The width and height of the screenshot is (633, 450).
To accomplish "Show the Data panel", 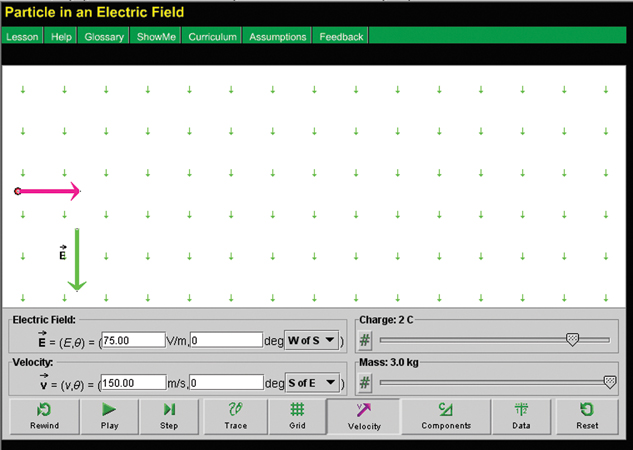I will [521, 417].
